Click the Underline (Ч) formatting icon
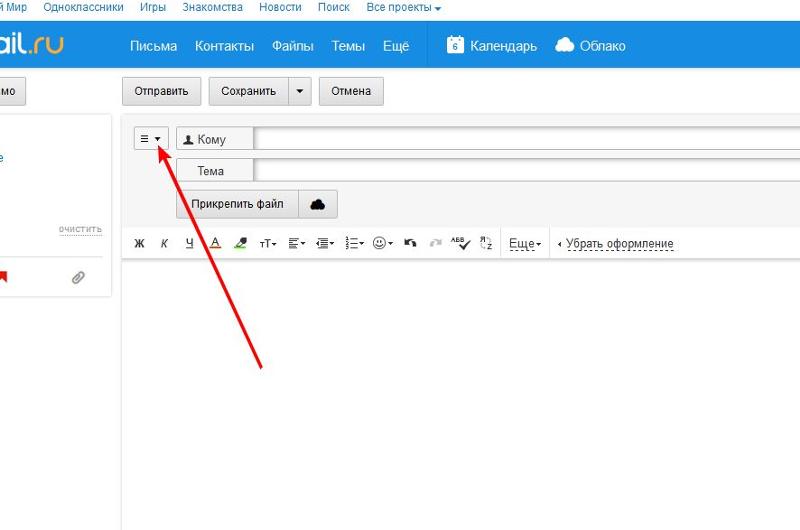The image size is (800, 530). point(189,243)
